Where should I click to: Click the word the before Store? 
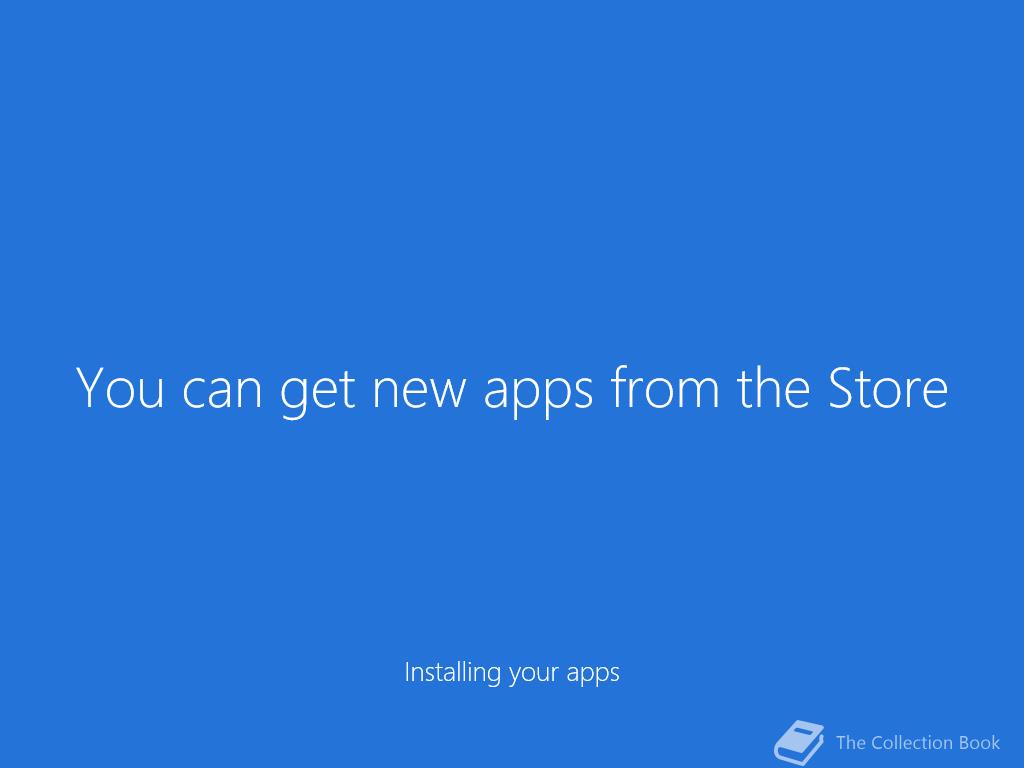coord(774,387)
